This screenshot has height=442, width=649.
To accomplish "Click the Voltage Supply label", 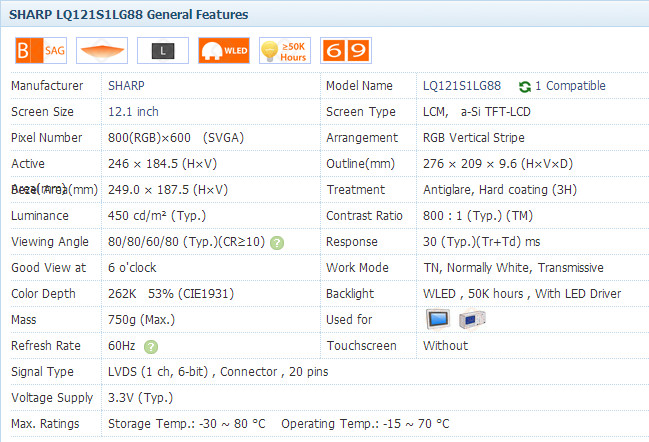I will (x=52, y=398).
